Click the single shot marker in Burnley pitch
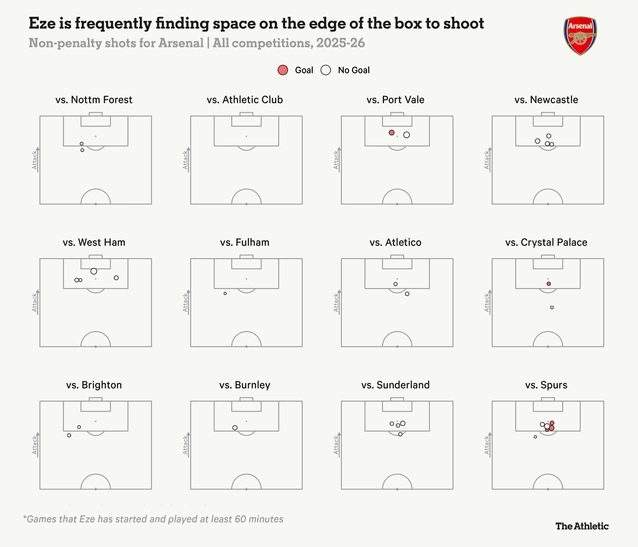This screenshot has height=547, width=638. click(x=235, y=428)
